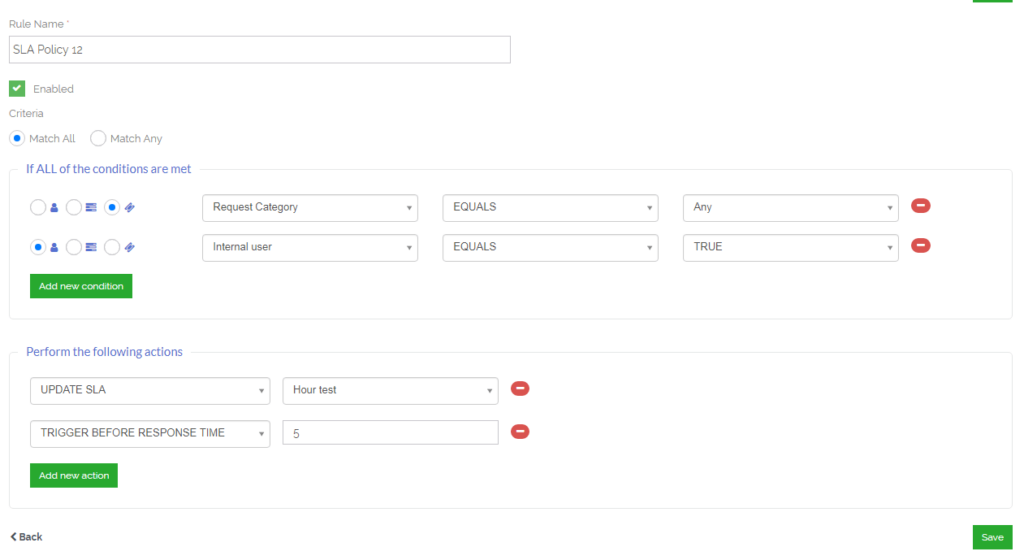Click Add new condition button

(x=81, y=286)
